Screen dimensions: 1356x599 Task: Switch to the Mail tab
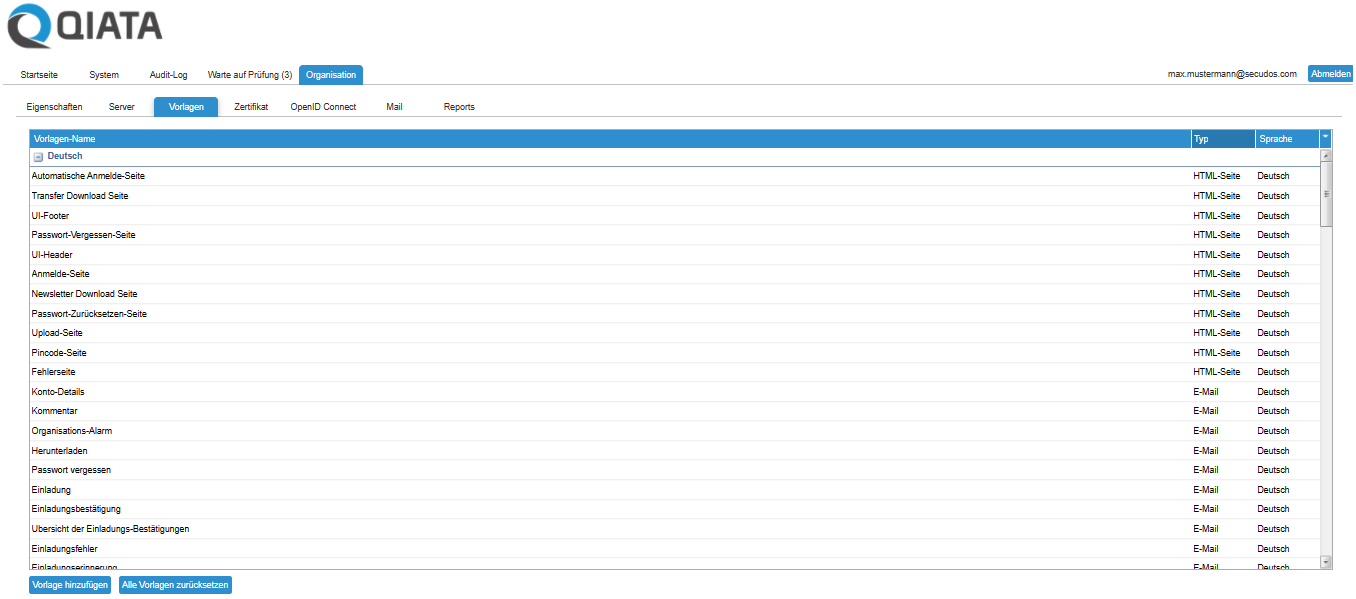click(393, 106)
